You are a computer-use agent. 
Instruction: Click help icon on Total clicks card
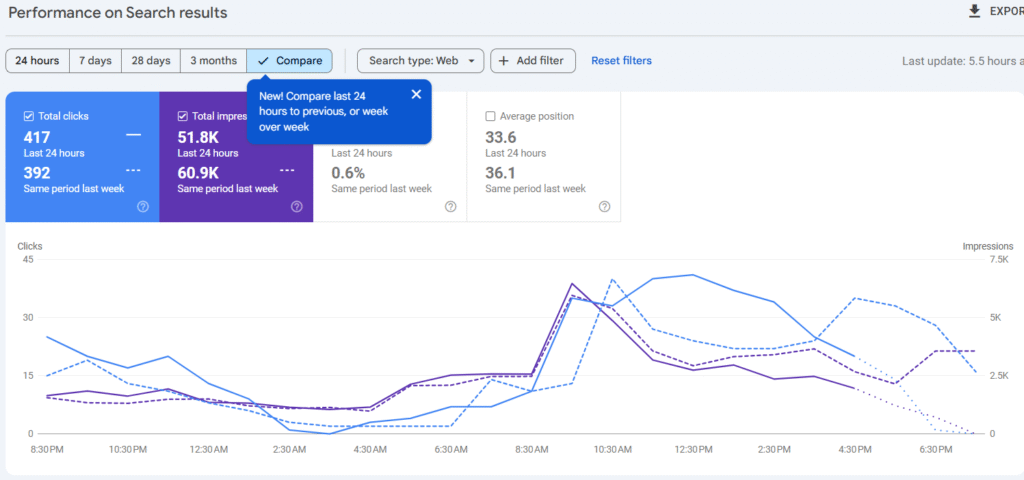click(x=143, y=207)
